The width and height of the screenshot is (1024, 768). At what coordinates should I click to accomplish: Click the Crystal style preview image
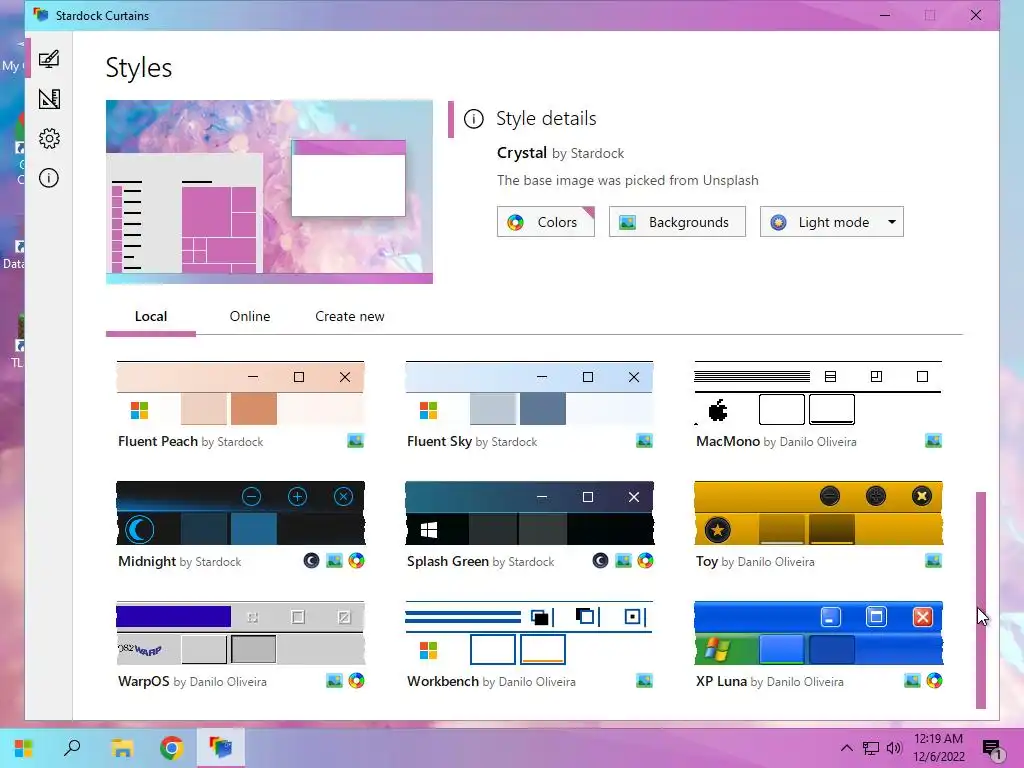tap(269, 192)
